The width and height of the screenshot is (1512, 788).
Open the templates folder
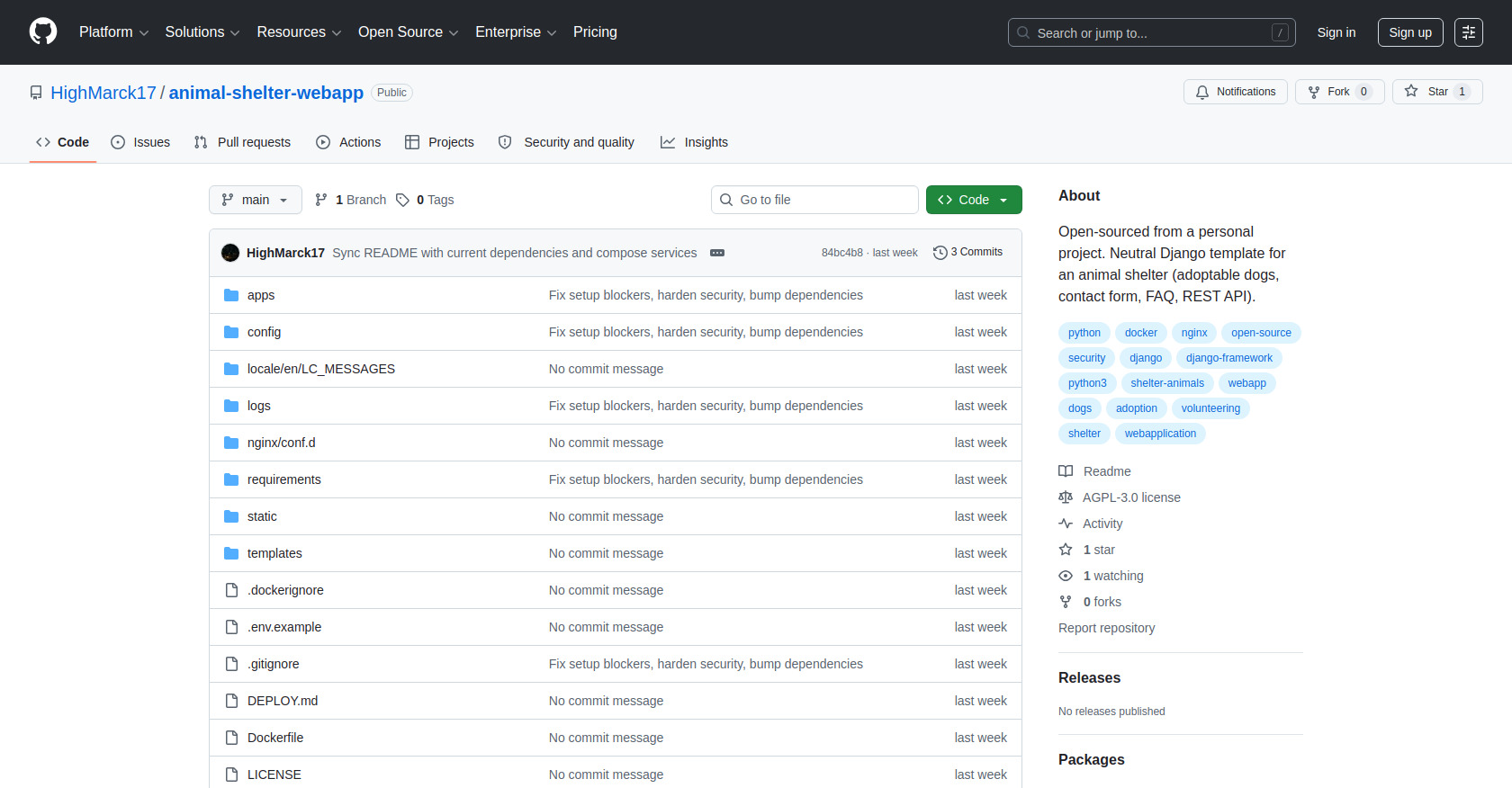point(274,553)
